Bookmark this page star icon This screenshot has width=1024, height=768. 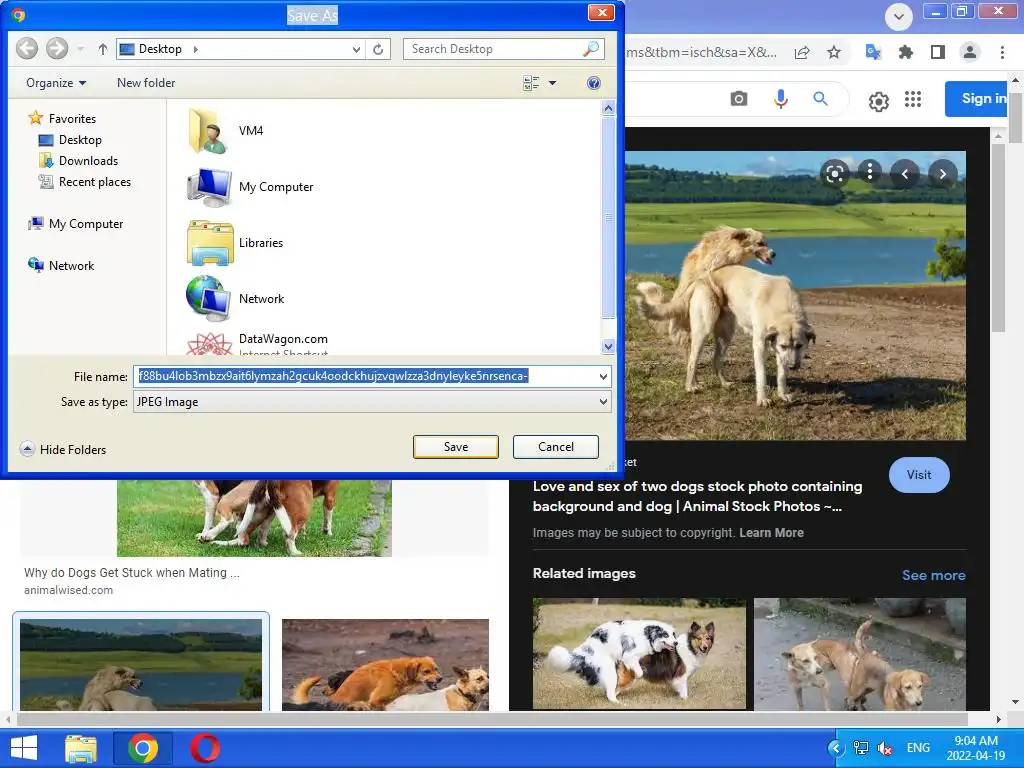(834, 52)
